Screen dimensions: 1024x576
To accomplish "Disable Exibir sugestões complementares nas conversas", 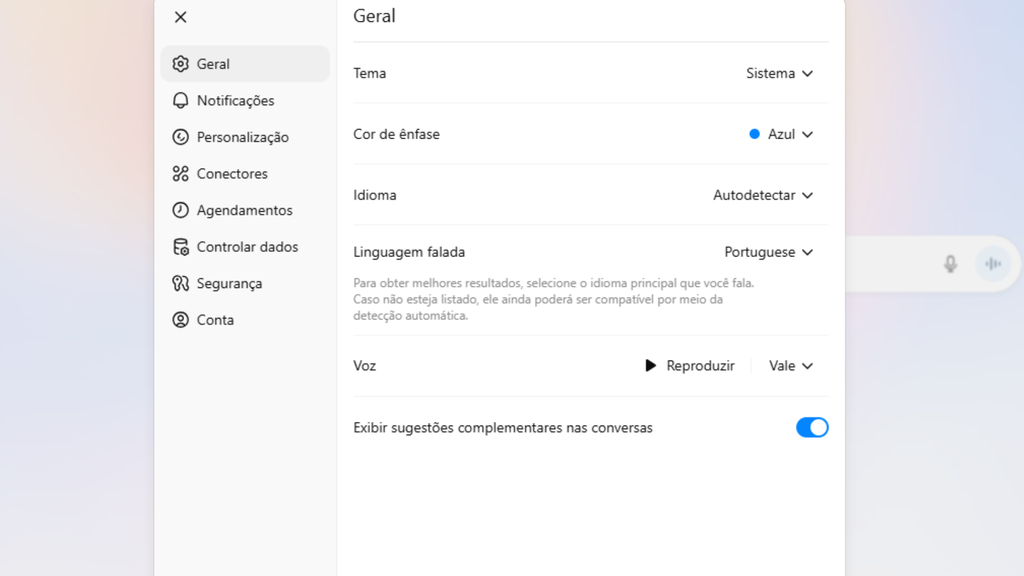I will [x=812, y=427].
